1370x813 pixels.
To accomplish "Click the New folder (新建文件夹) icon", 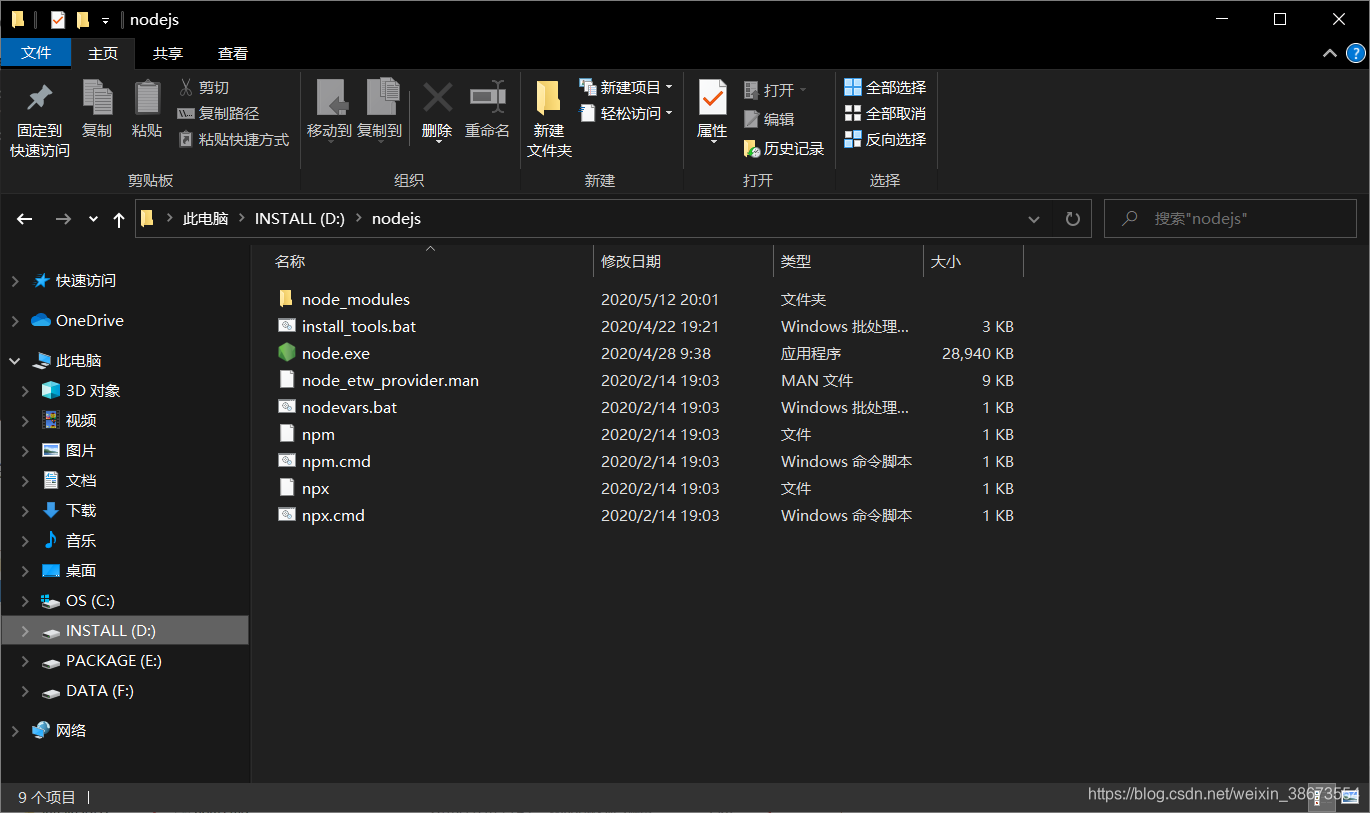I will 548,98.
